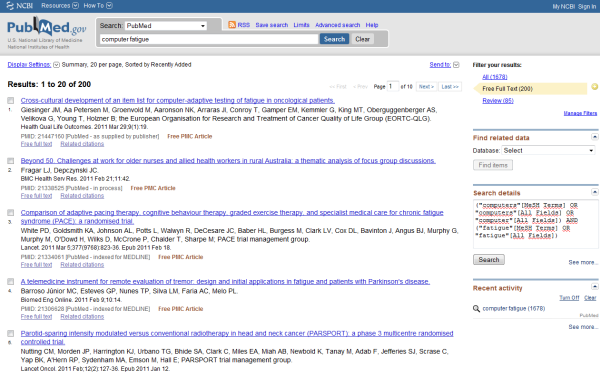
Task: Click the Send to link
Action: click(440, 65)
